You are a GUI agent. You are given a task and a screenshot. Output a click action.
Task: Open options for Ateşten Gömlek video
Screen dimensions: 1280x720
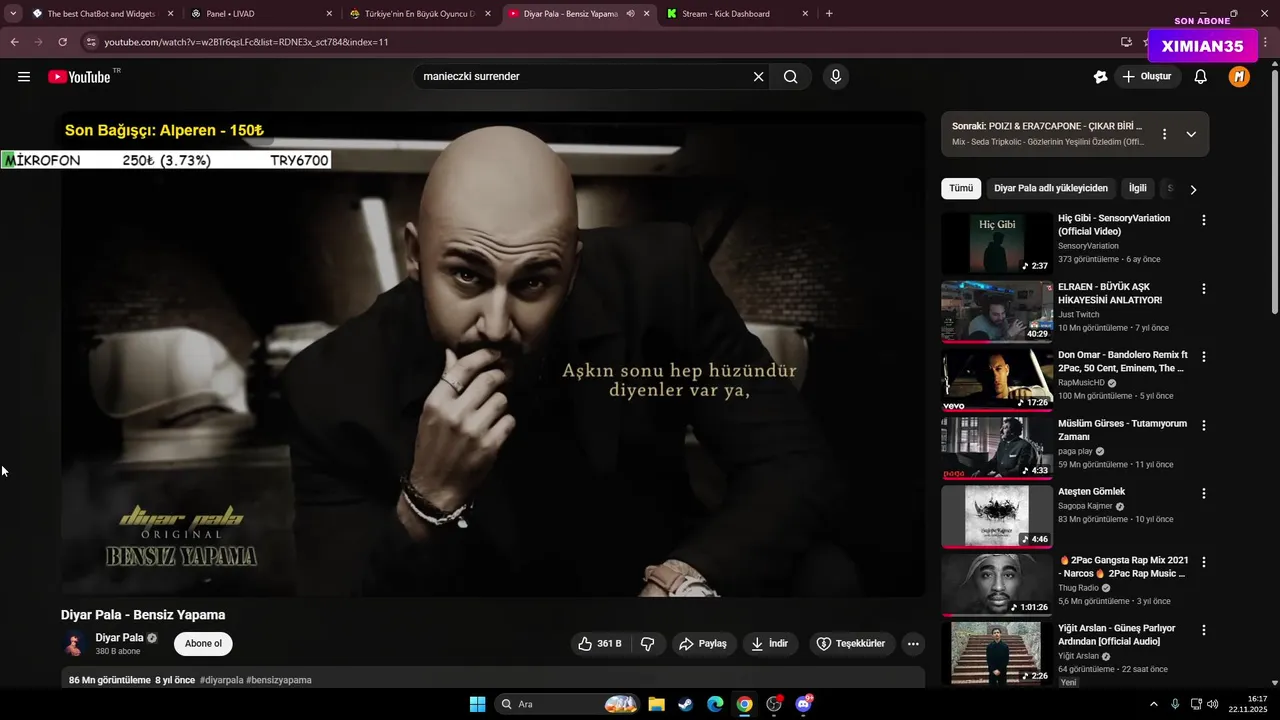pyautogui.click(x=1204, y=494)
